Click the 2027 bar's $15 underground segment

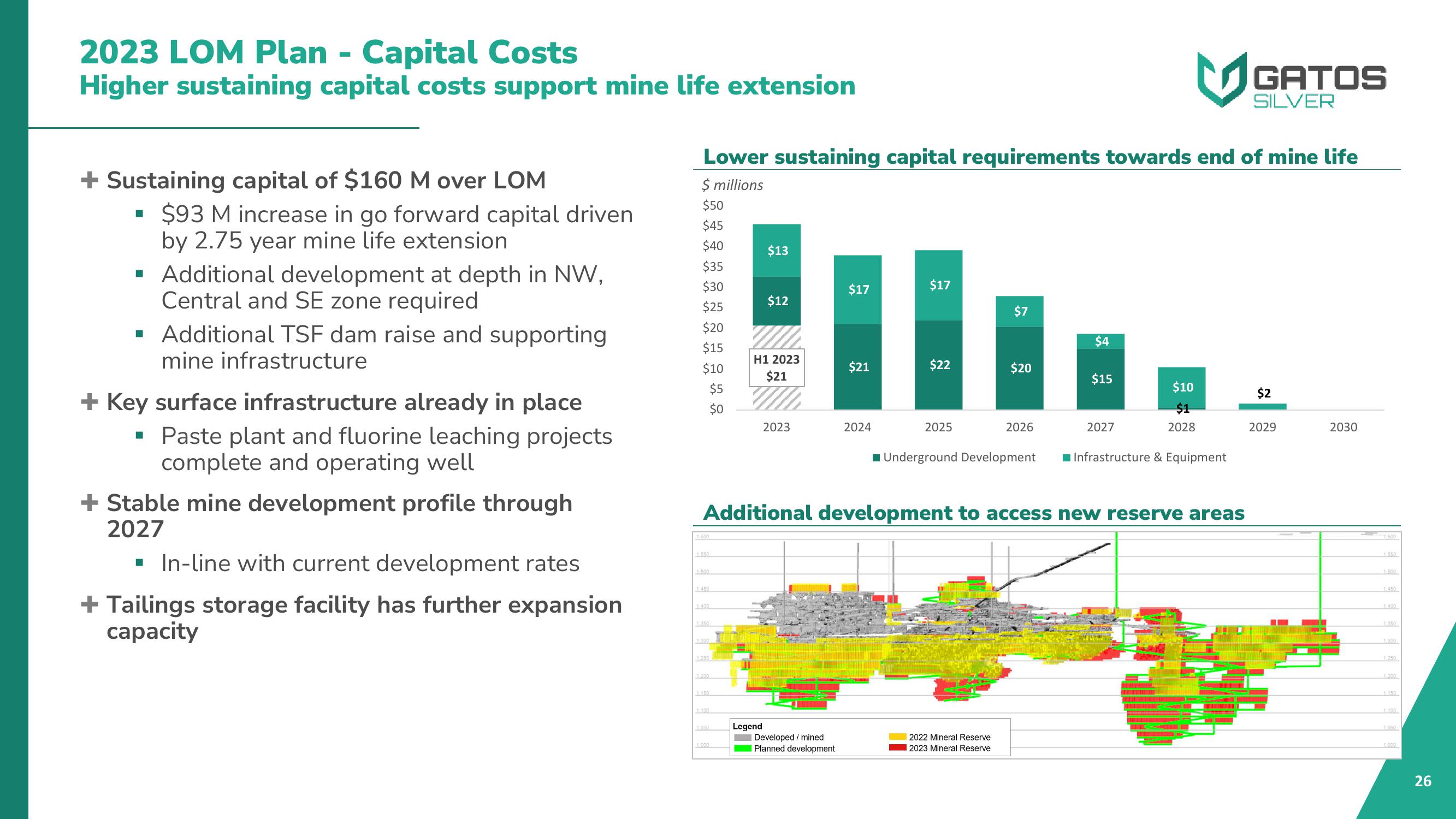1100,379
